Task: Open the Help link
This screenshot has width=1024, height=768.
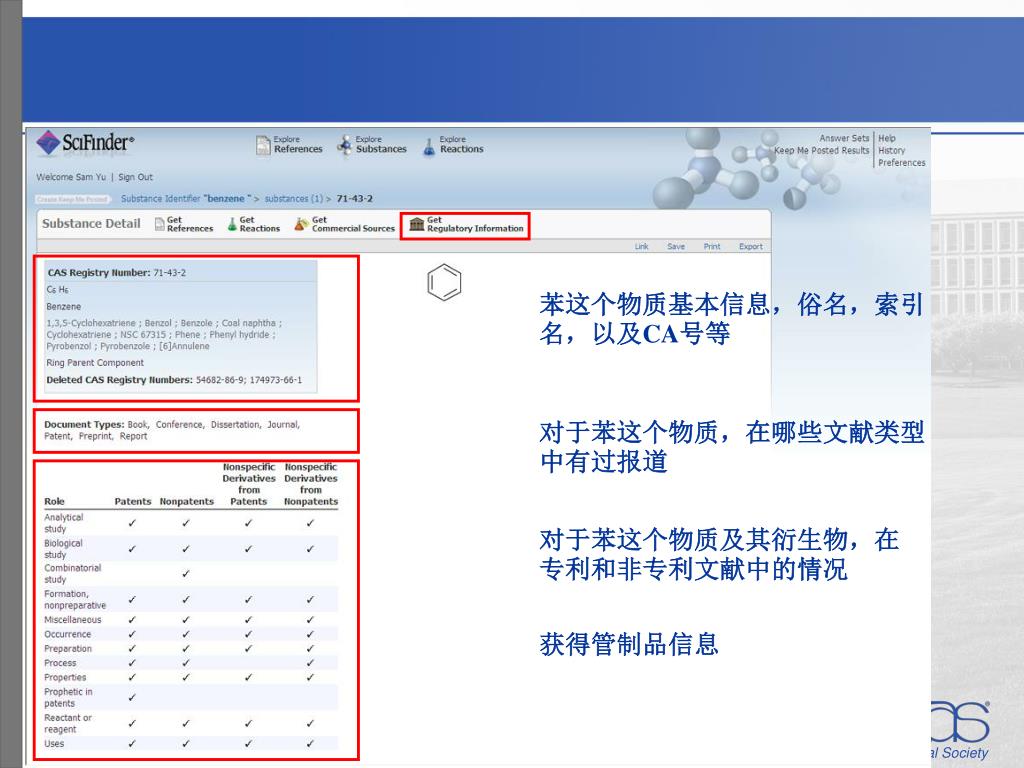Action: [887, 138]
